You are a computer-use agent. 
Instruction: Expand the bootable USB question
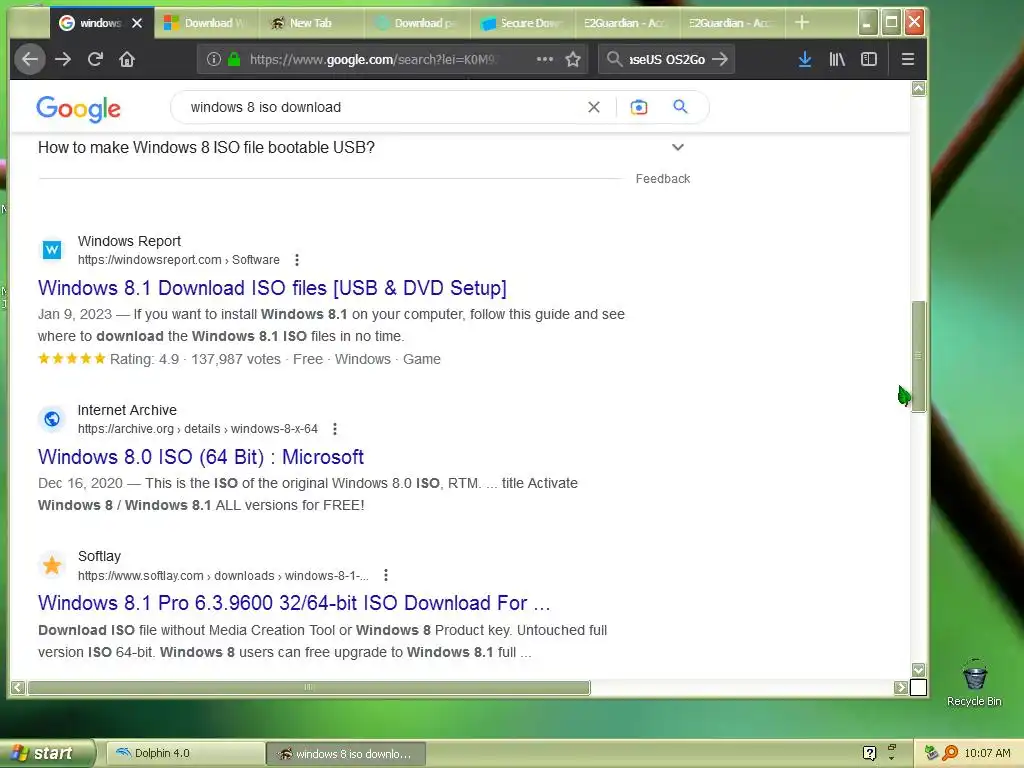tap(678, 148)
